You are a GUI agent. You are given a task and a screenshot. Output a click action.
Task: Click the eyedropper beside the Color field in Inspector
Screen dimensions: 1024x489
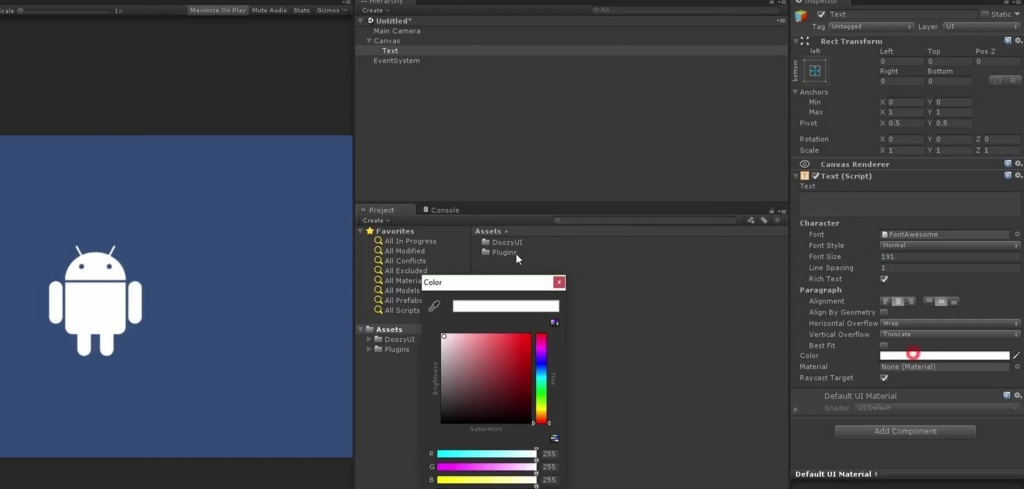(x=1016, y=356)
